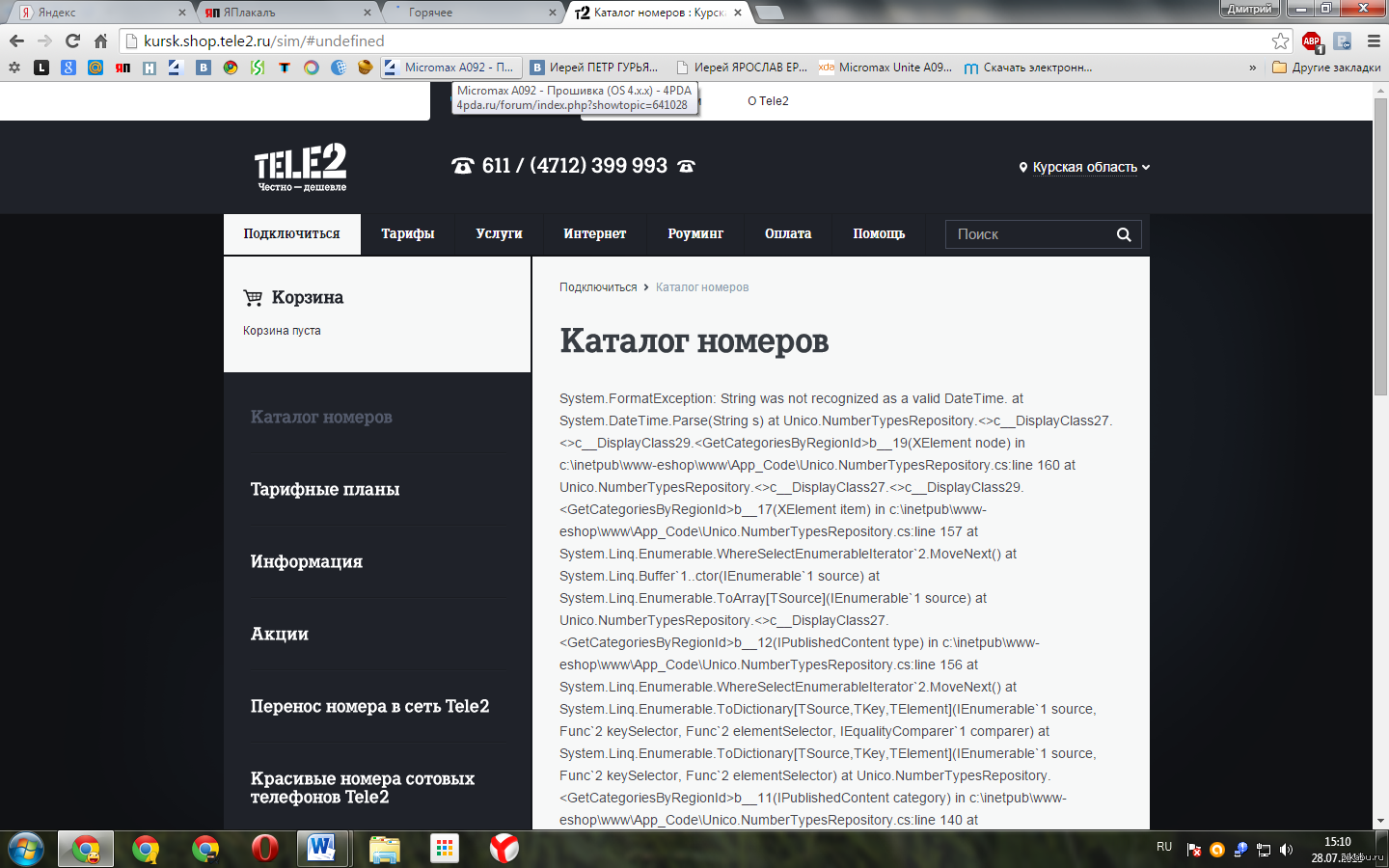Click the cart icon next to Корзина
This screenshot has width=1389, height=868.
coord(253,297)
